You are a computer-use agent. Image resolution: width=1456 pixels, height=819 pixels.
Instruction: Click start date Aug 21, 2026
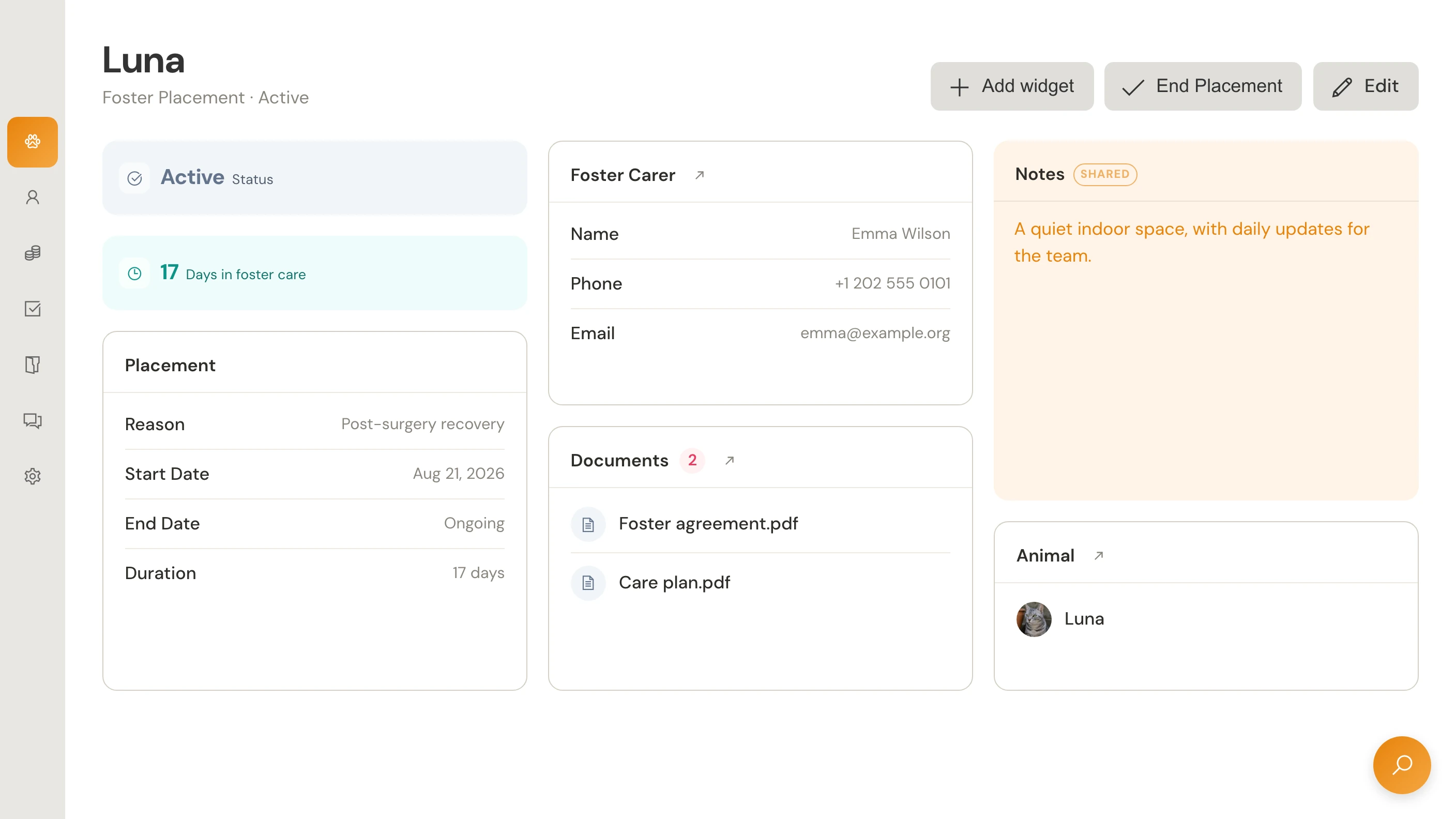click(x=459, y=474)
